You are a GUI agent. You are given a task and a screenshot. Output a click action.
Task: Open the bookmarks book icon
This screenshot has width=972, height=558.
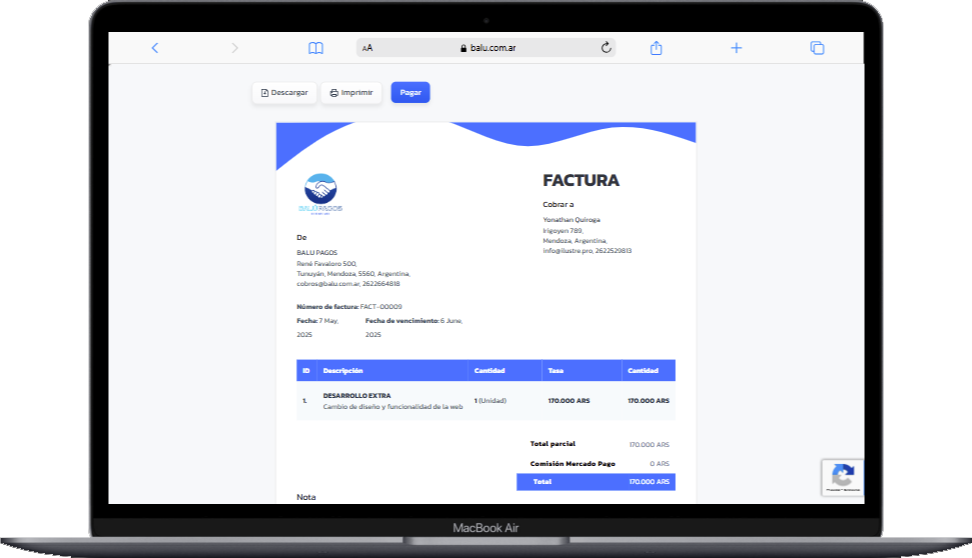click(x=316, y=48)
